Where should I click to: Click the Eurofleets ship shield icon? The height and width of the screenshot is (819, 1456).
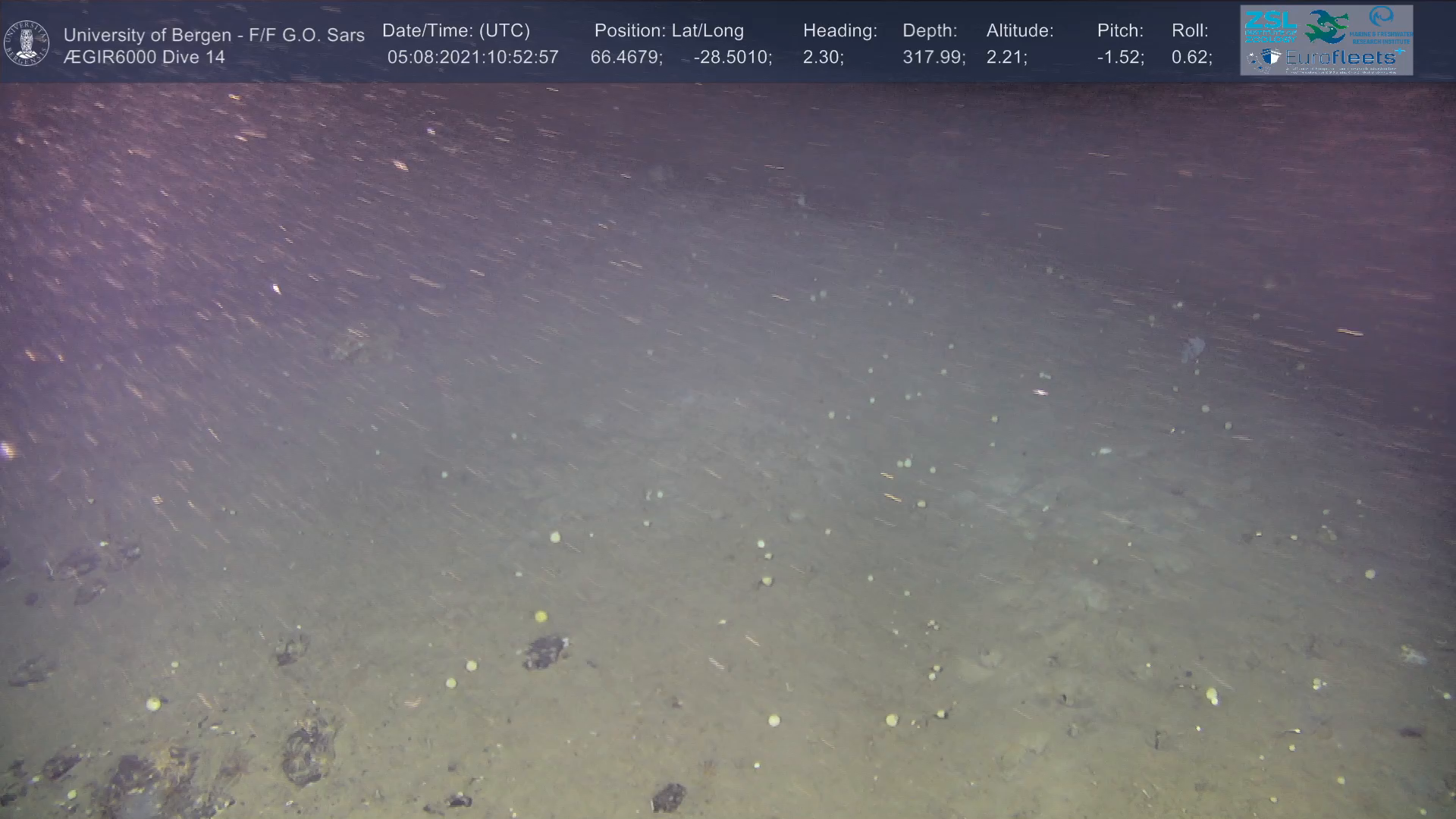point(1271,58)
